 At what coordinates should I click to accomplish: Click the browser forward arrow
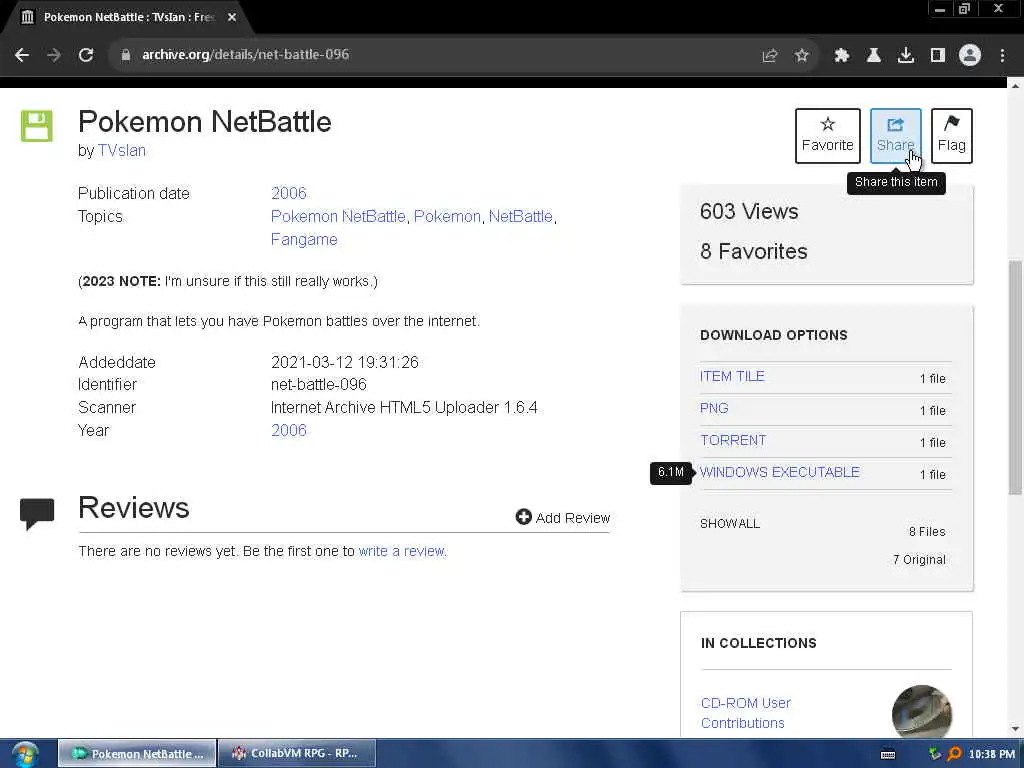(54, 55)
